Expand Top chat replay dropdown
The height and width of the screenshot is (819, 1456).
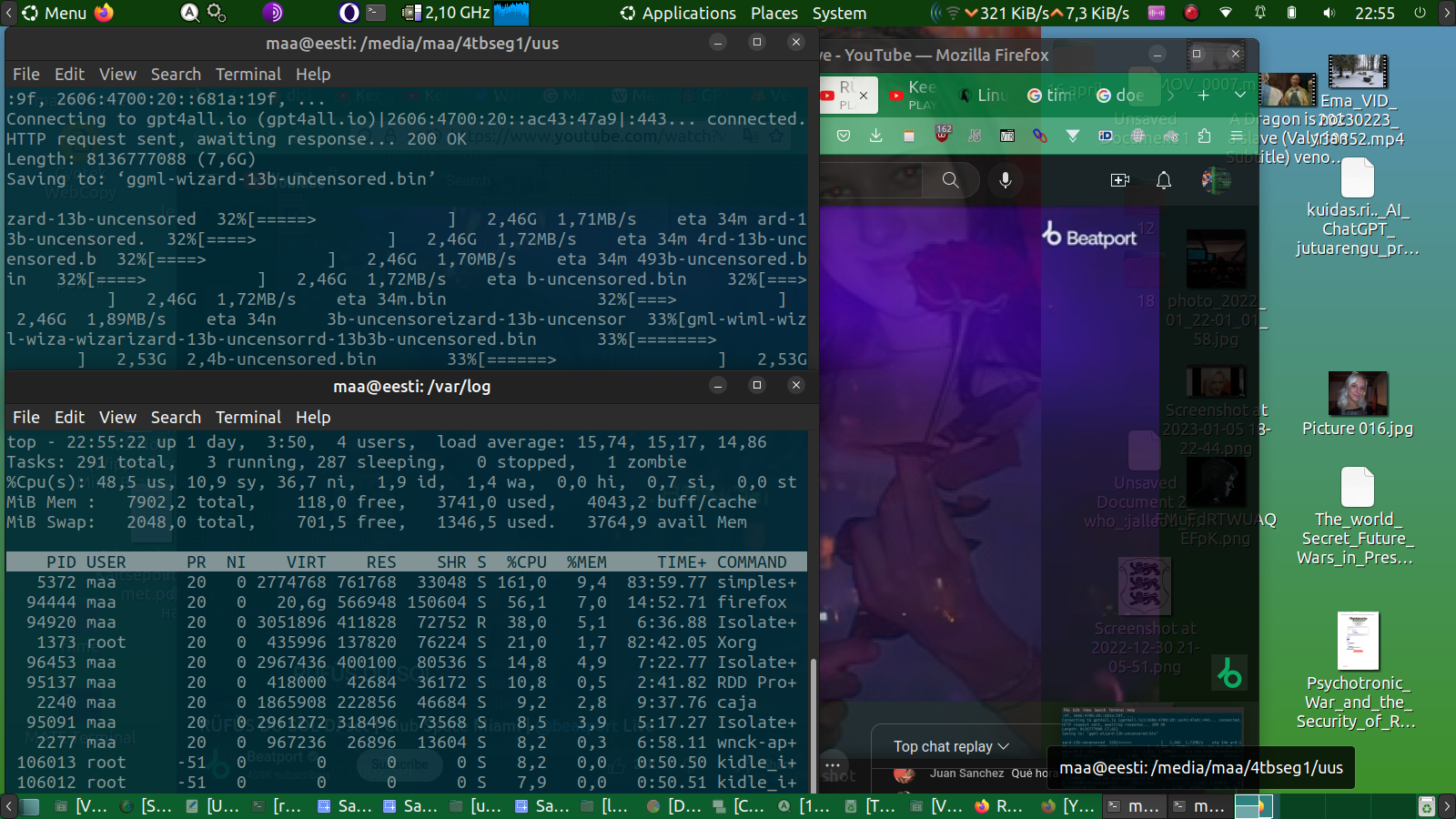[x=951, y=746]
